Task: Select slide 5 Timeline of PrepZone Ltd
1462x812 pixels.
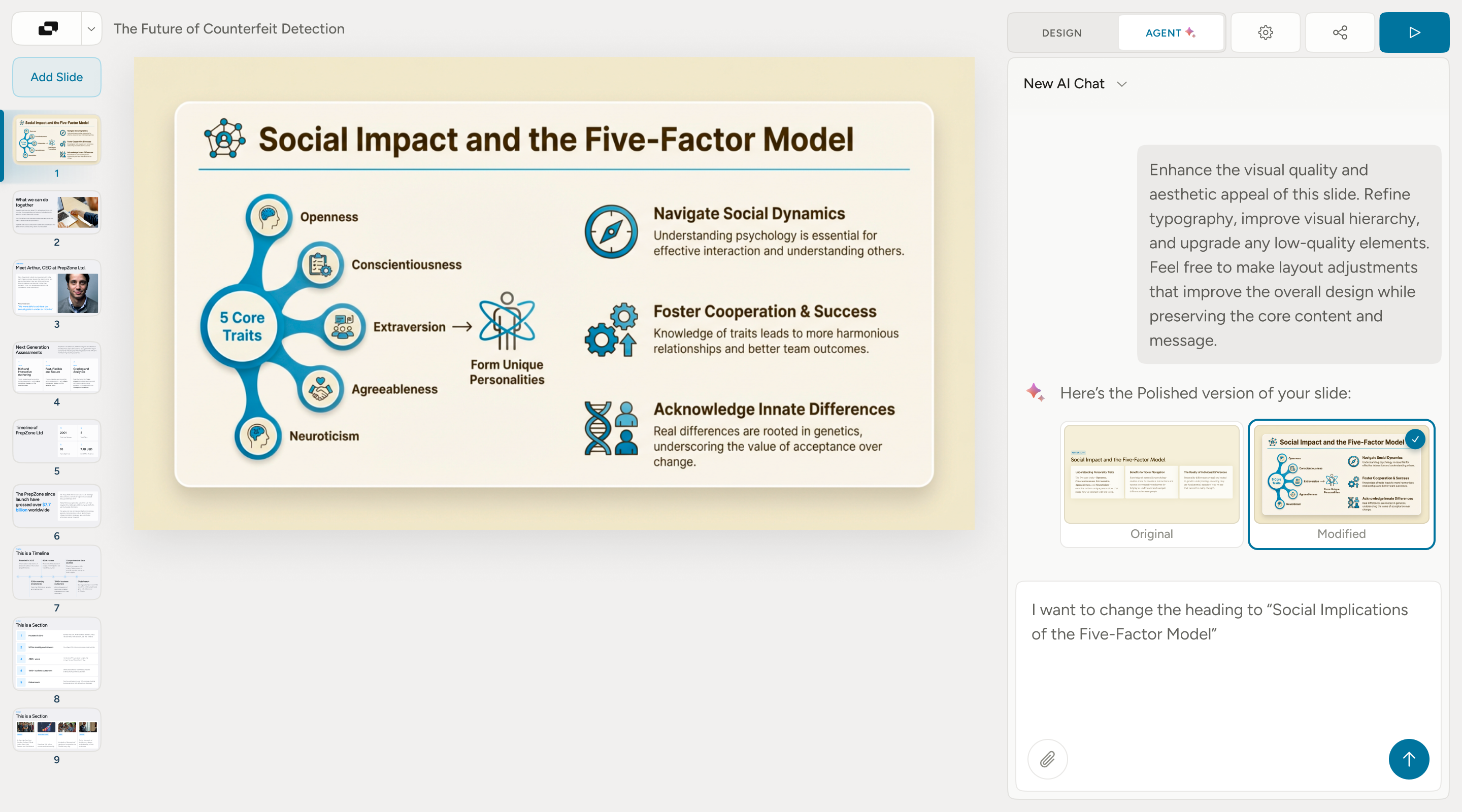Action: (57, 441)
